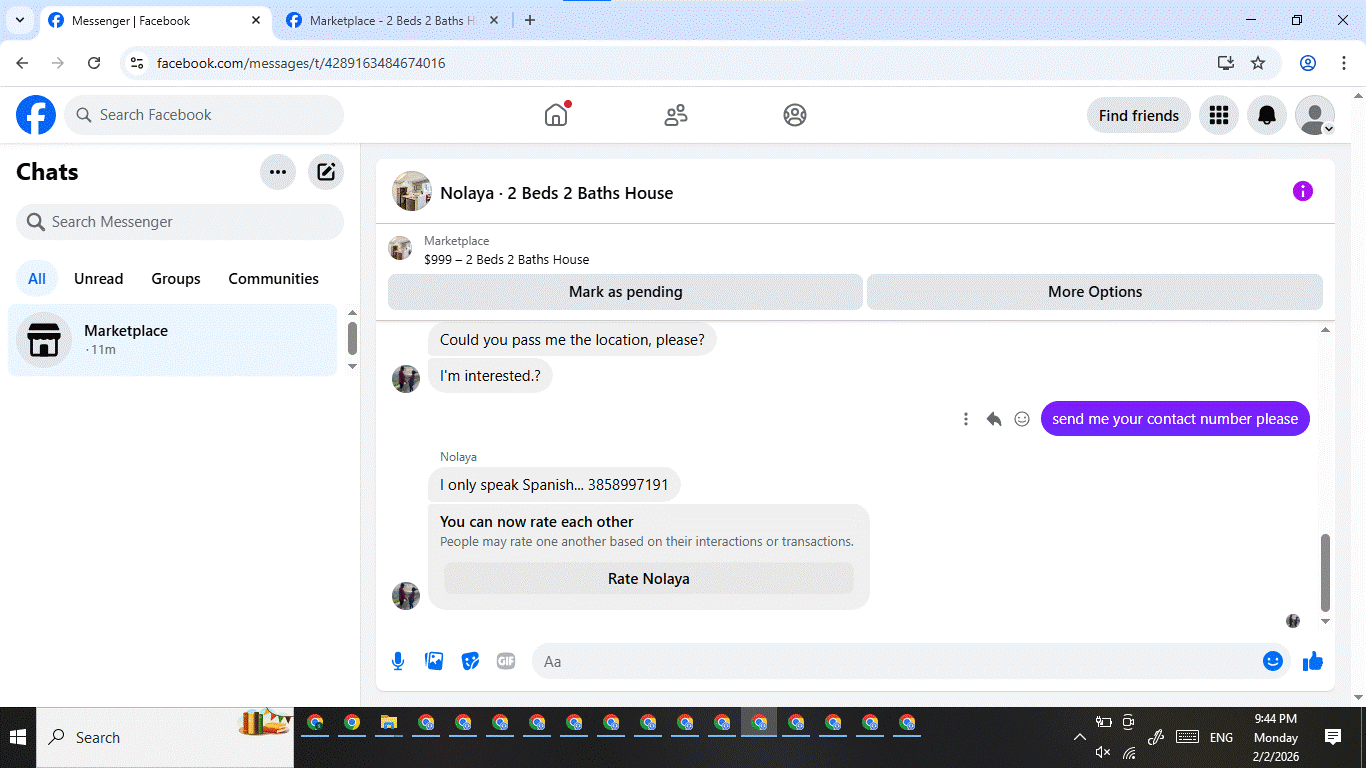
Task: Click the message "I'm interested.?"
Action: [490, 376]
